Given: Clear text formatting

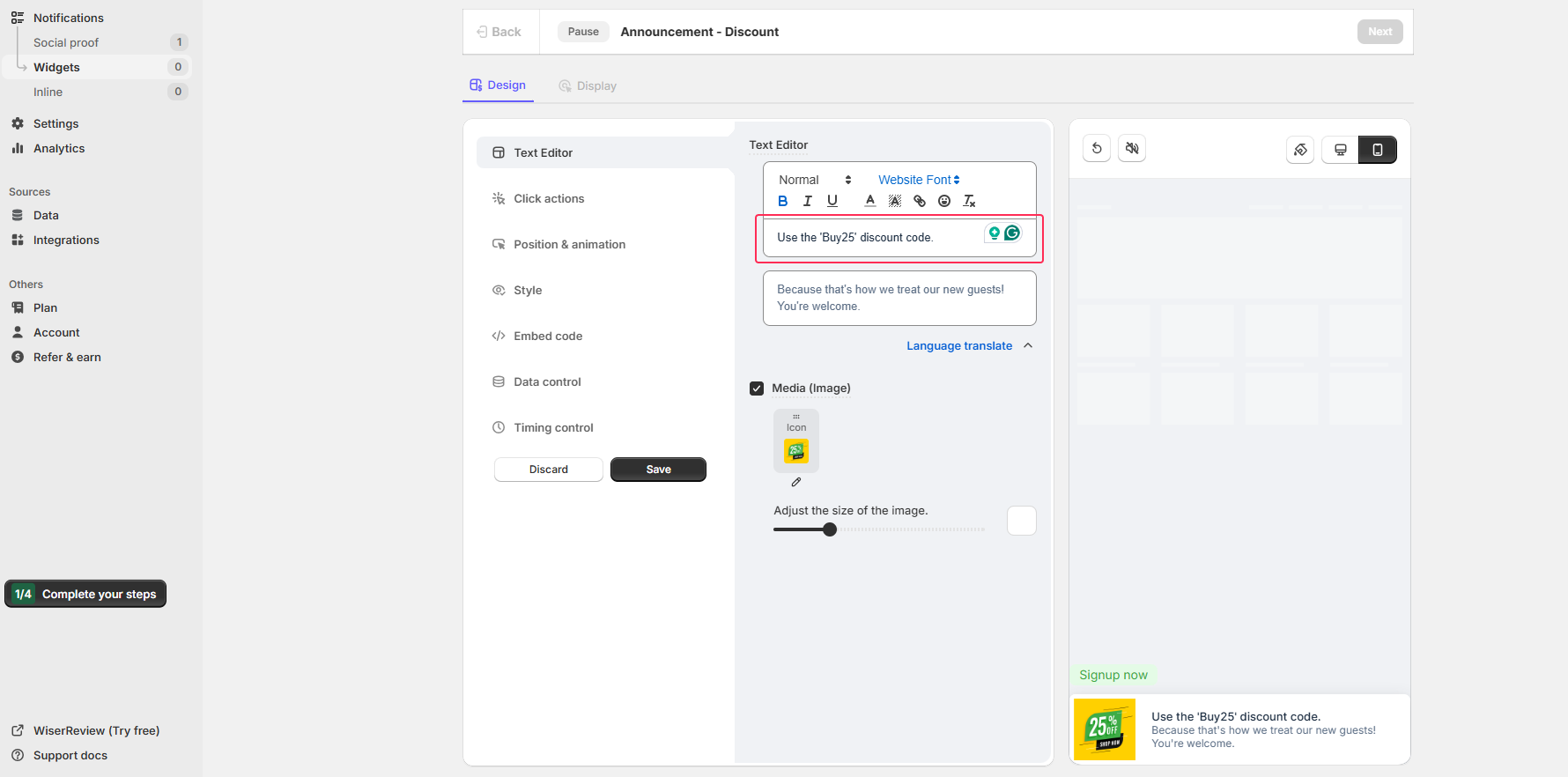Looking at the screenshot, I should pos(969,201).
